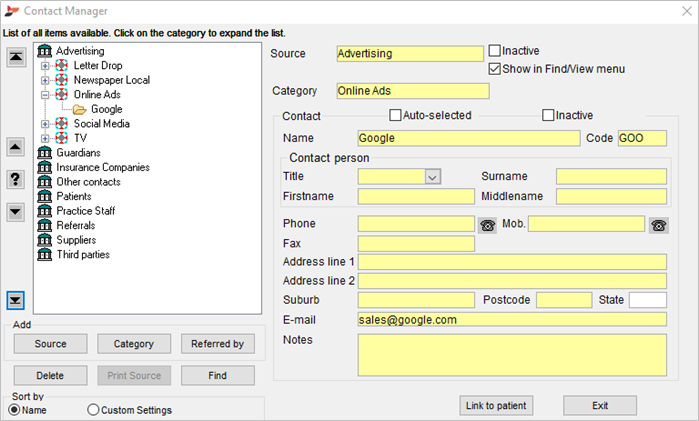The height and width of the screenshot is (421, 699).
Task: Collapse the Online Ads tree node
Action: point(45,95)
